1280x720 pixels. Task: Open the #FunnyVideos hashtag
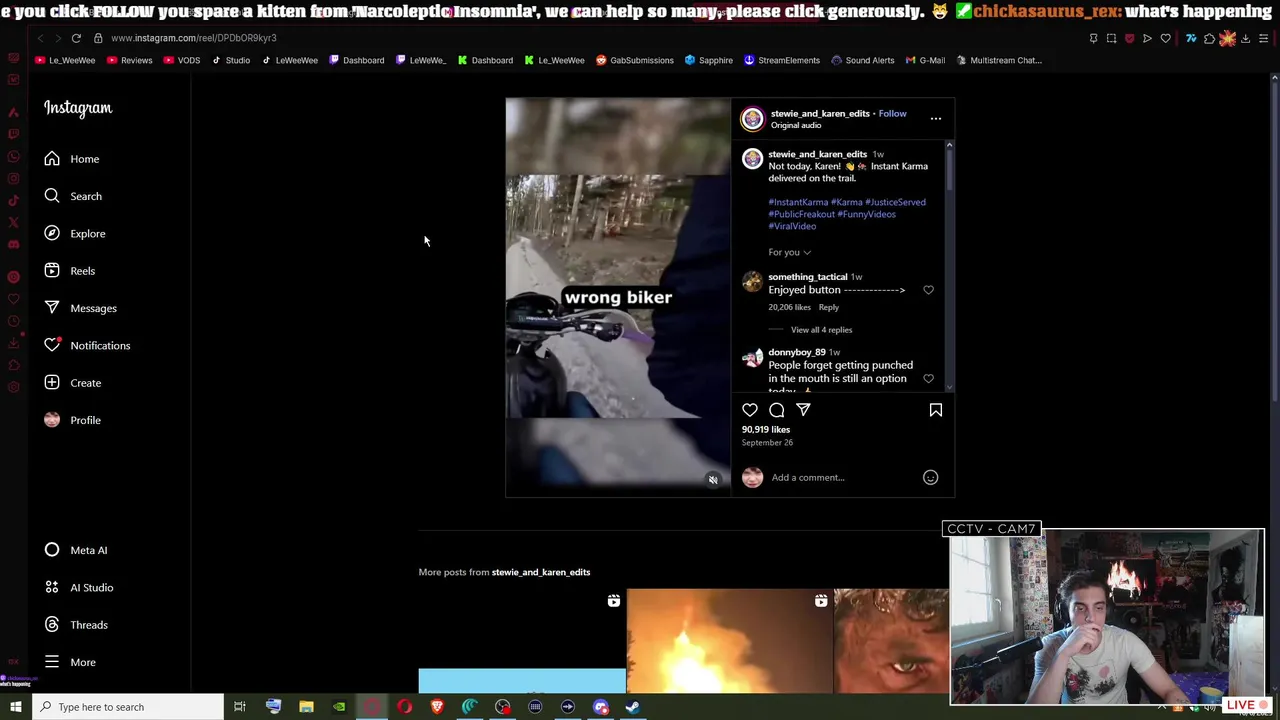pos(866,214)
